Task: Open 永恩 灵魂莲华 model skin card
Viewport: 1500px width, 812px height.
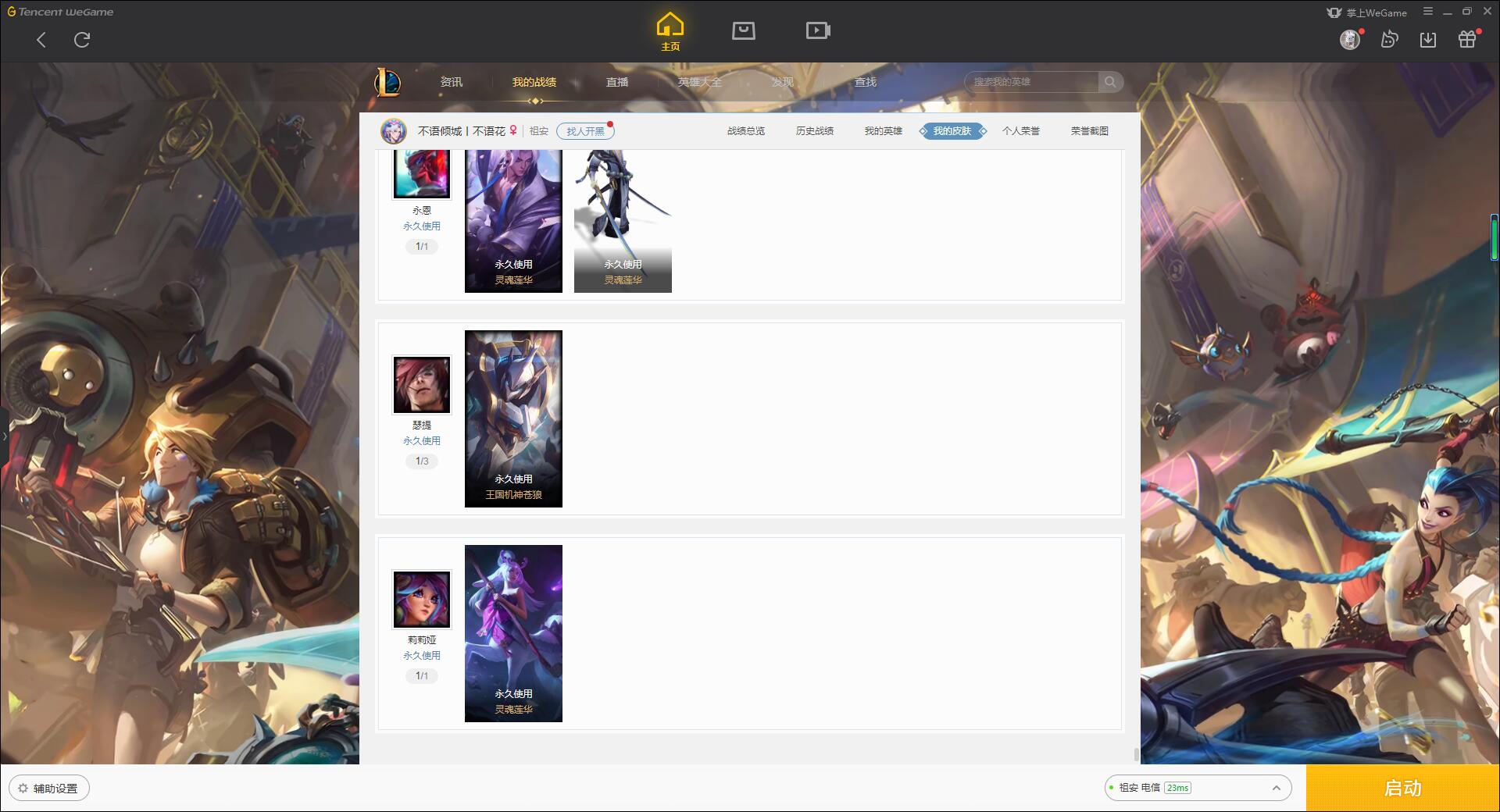Action: pyautogui.click(x=623, y=222)
